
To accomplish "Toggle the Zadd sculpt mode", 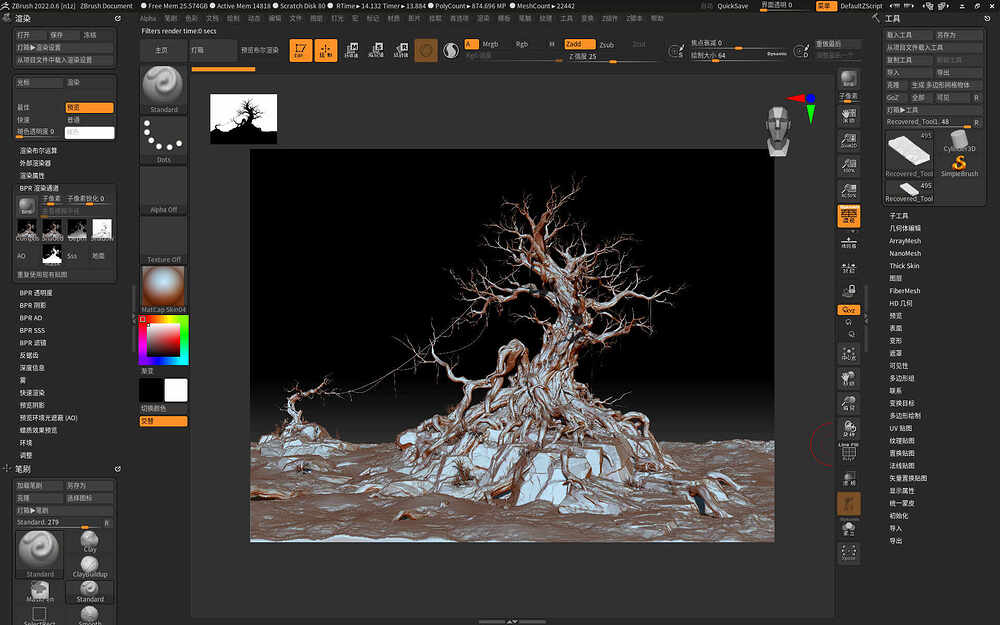I will [578, 44].
